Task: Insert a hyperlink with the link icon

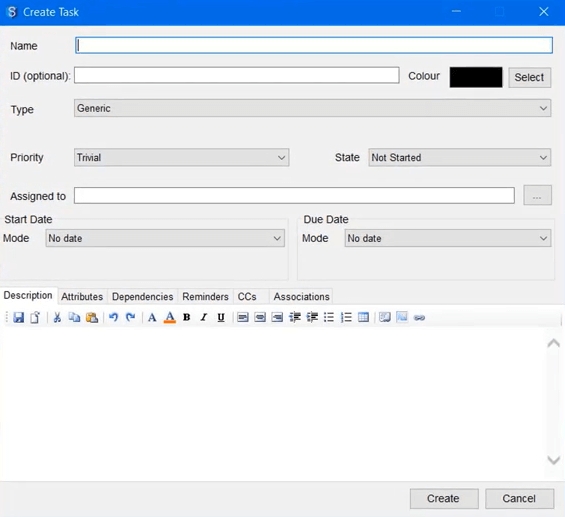Action: 419,318
